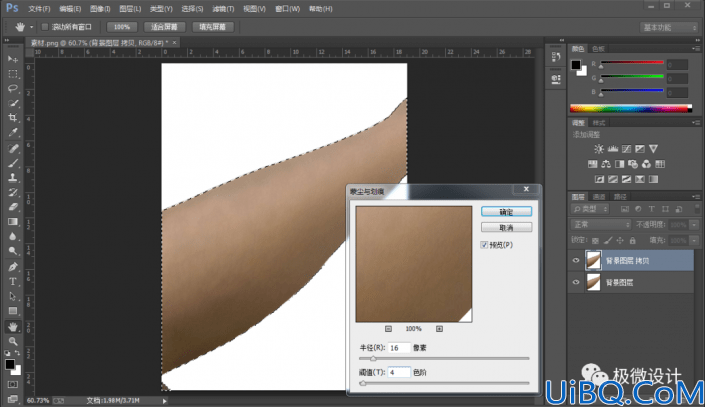Lock layer position with the move icon
This screenshot has width=705, height=407.
pyautogui.click(x=620, y=241)
